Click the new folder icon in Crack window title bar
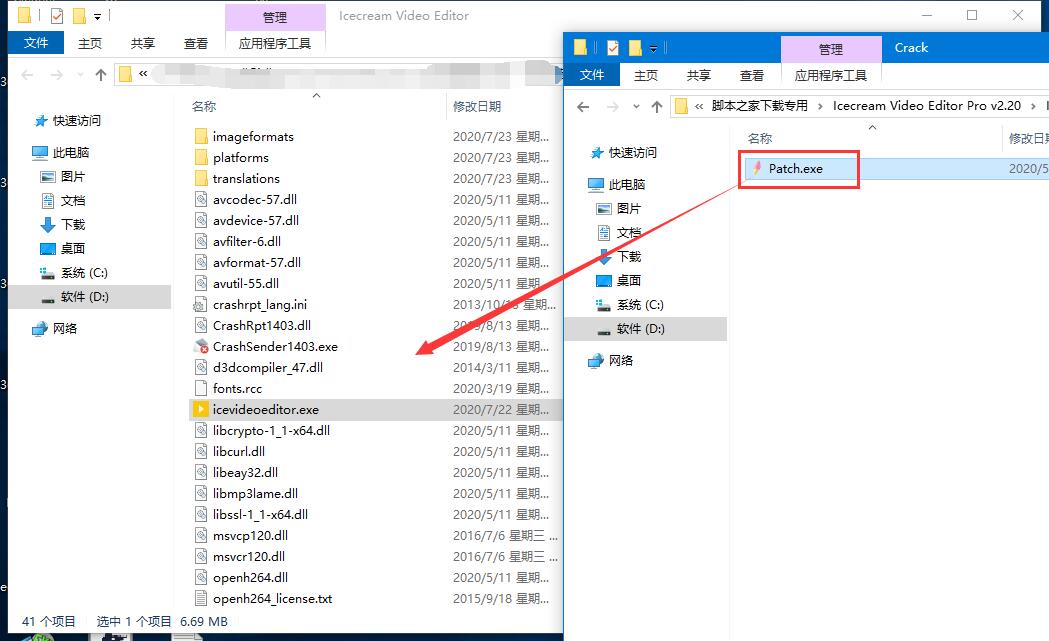This screenshot has height=641, width=1049. [635, 48]
